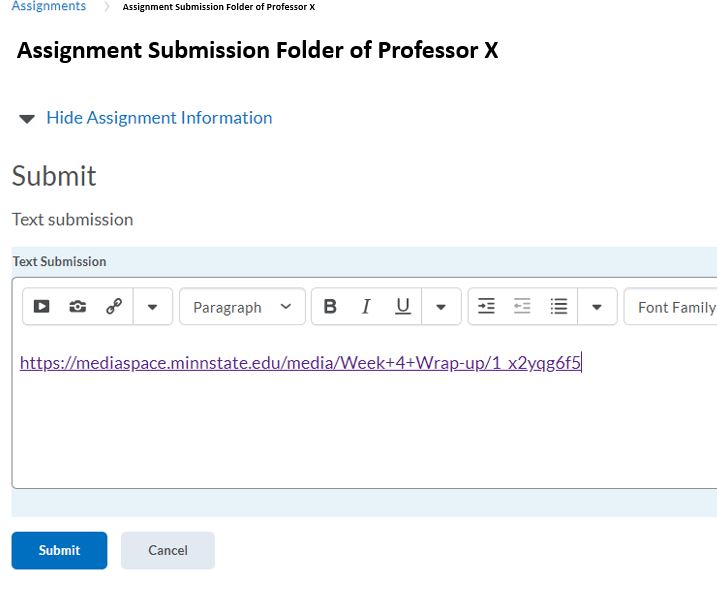Click the camera image insert icon

pyautogui.click(x=78, y=307)
